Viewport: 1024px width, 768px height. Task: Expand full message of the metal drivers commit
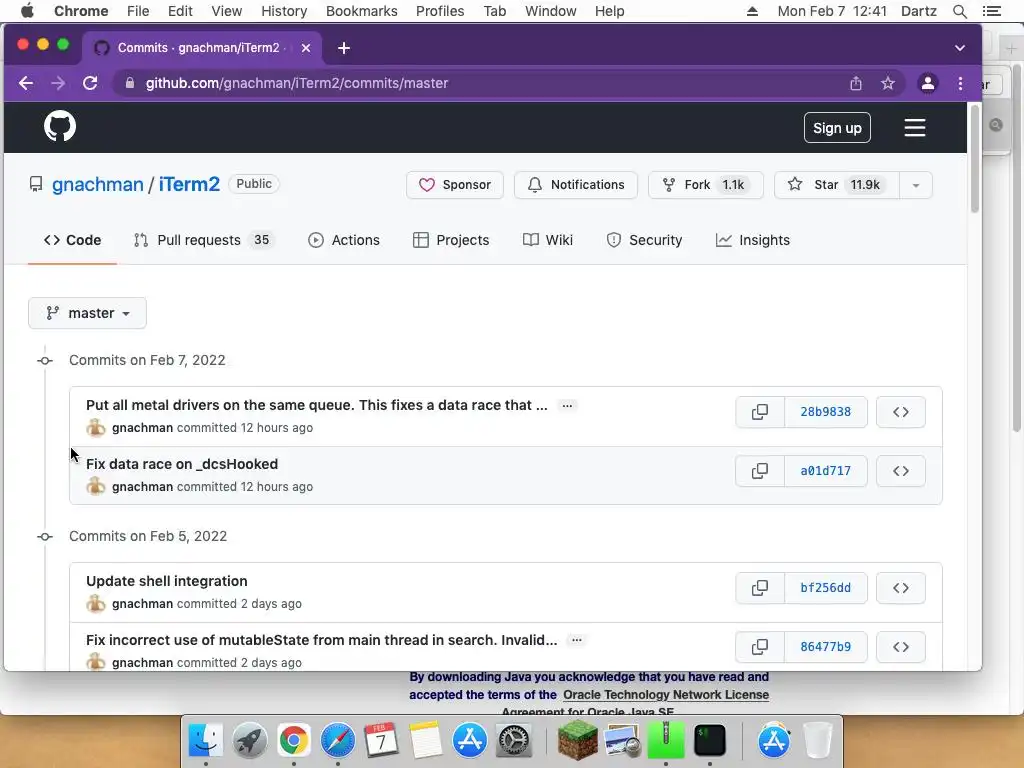[x=567, y=406]
